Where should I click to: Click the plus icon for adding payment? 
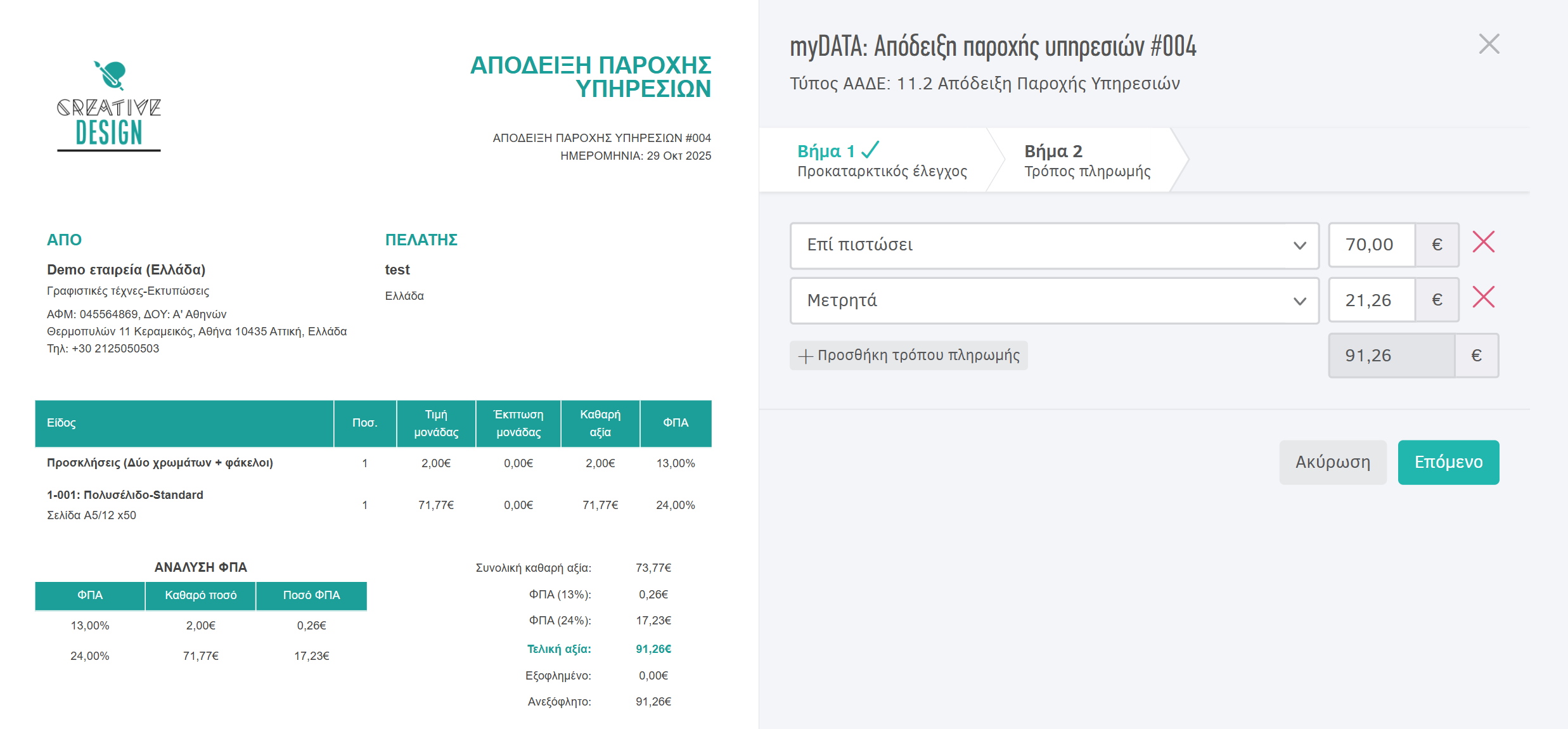tap(805, 356)
